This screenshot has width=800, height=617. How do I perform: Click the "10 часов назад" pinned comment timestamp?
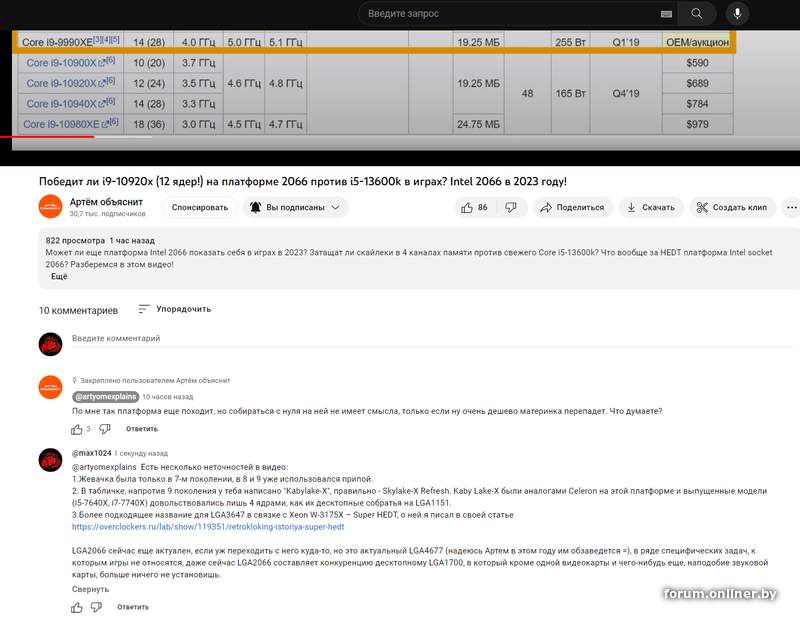[x=167, y=397]
